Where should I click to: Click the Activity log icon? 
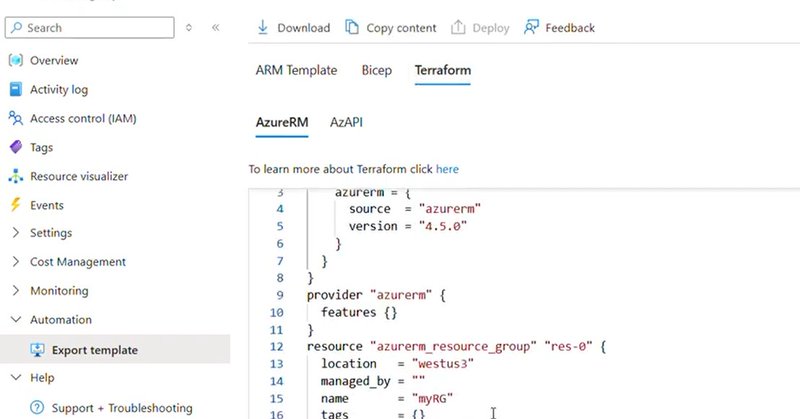(16, 89)
